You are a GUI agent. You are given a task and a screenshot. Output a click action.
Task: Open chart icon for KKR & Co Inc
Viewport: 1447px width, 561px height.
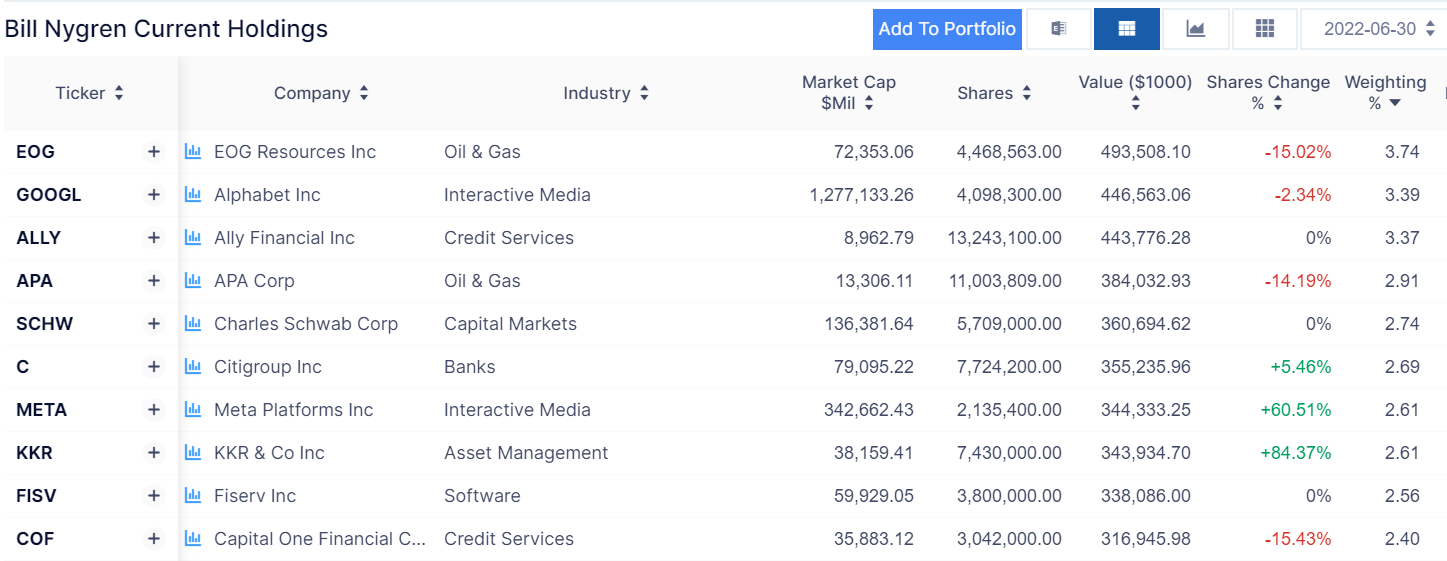point(193,453)
